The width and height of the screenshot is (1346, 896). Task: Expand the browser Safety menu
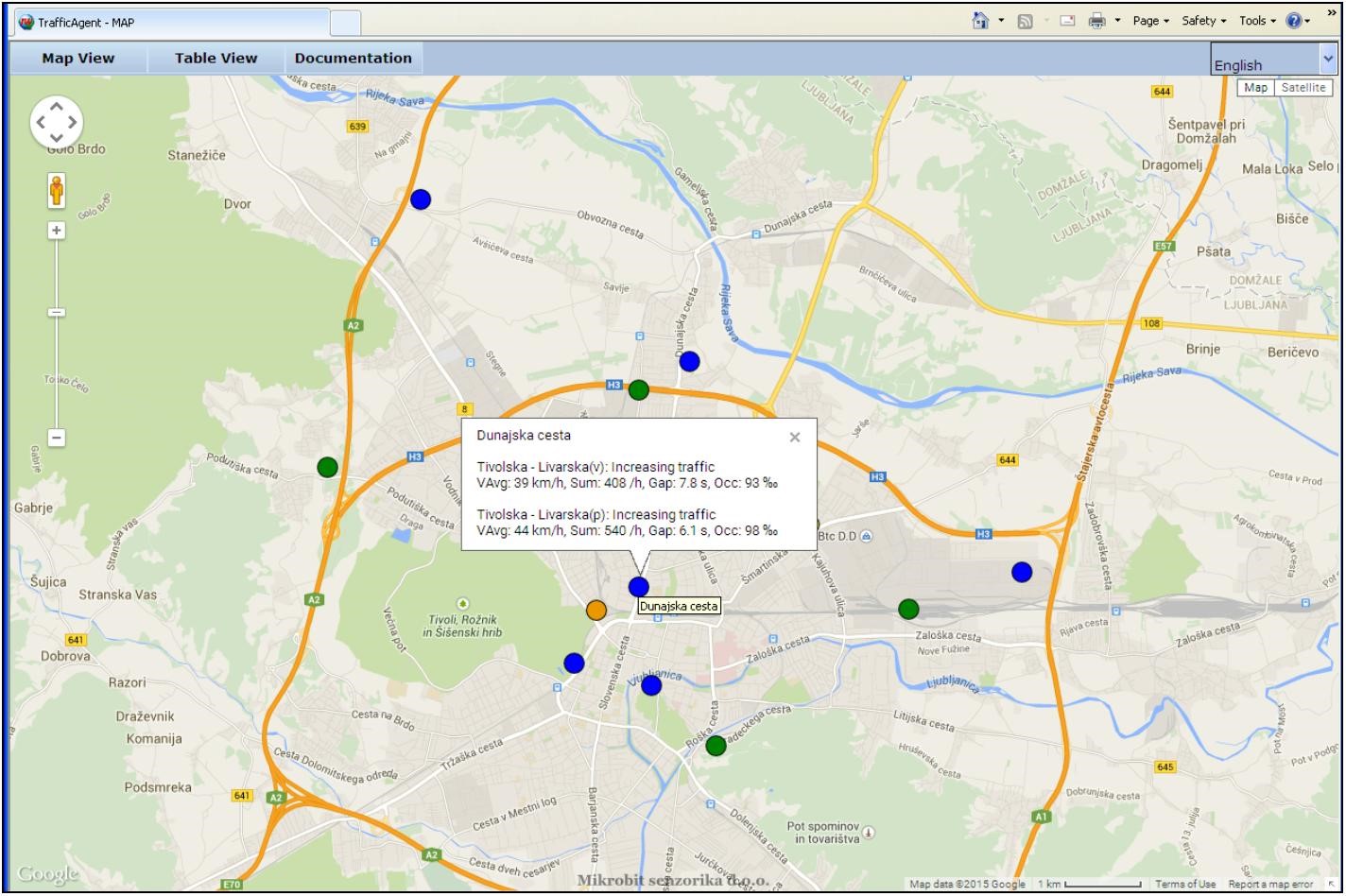pos(1203,21)
